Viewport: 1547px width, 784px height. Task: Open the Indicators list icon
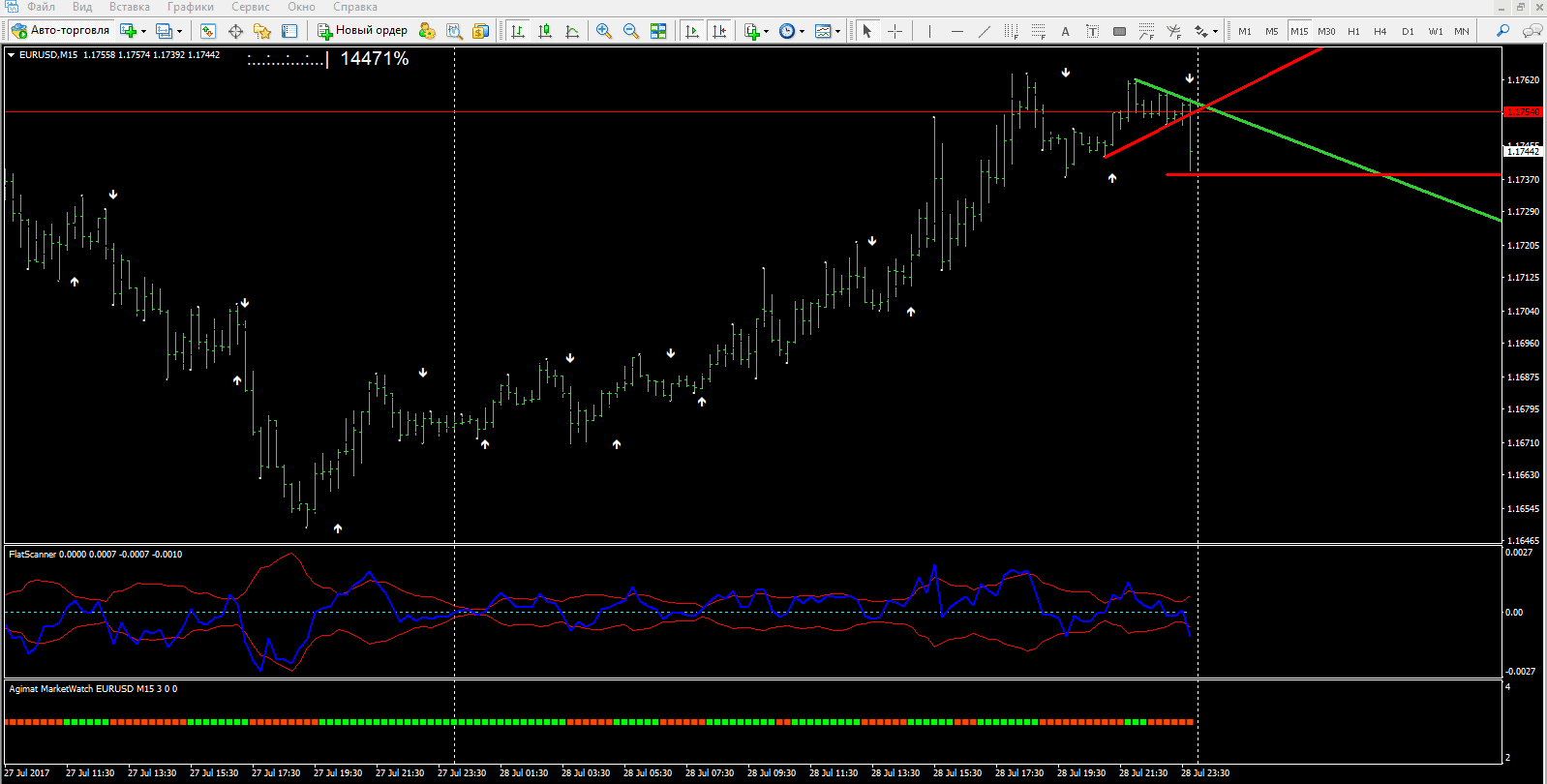click(x=752, y=31)
